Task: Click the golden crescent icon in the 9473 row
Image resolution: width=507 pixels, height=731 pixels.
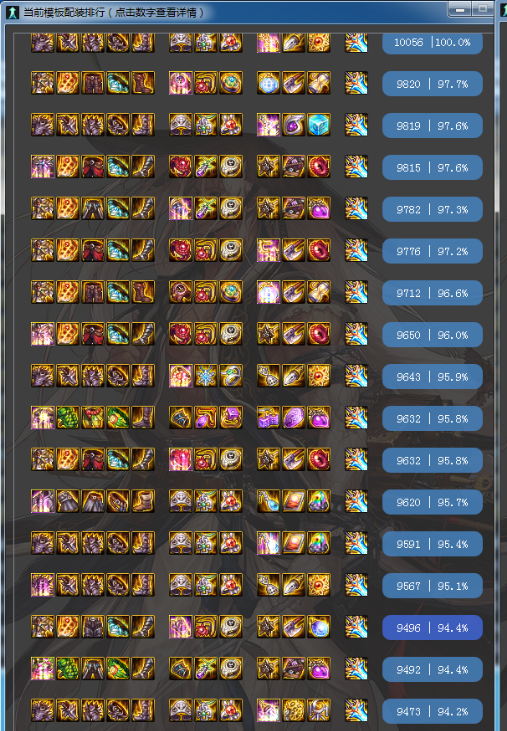Action: point(319,710)
